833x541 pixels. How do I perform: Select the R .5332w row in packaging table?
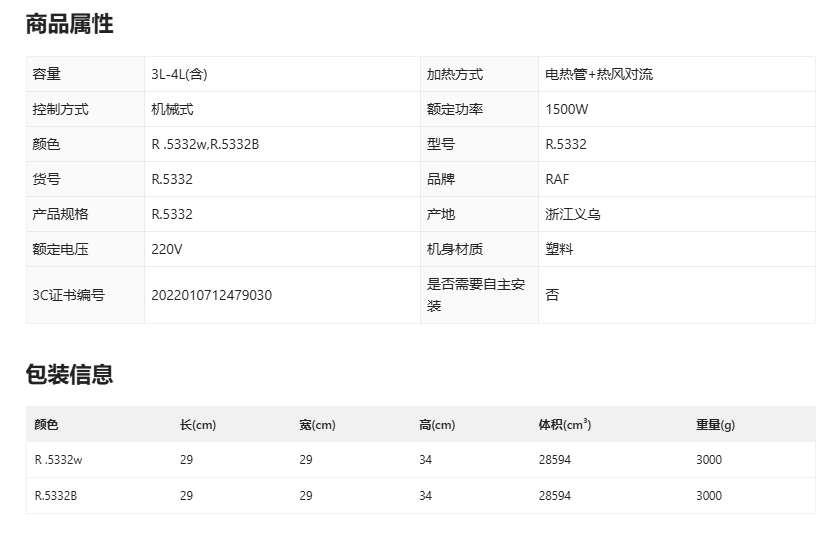click(58, 460)
